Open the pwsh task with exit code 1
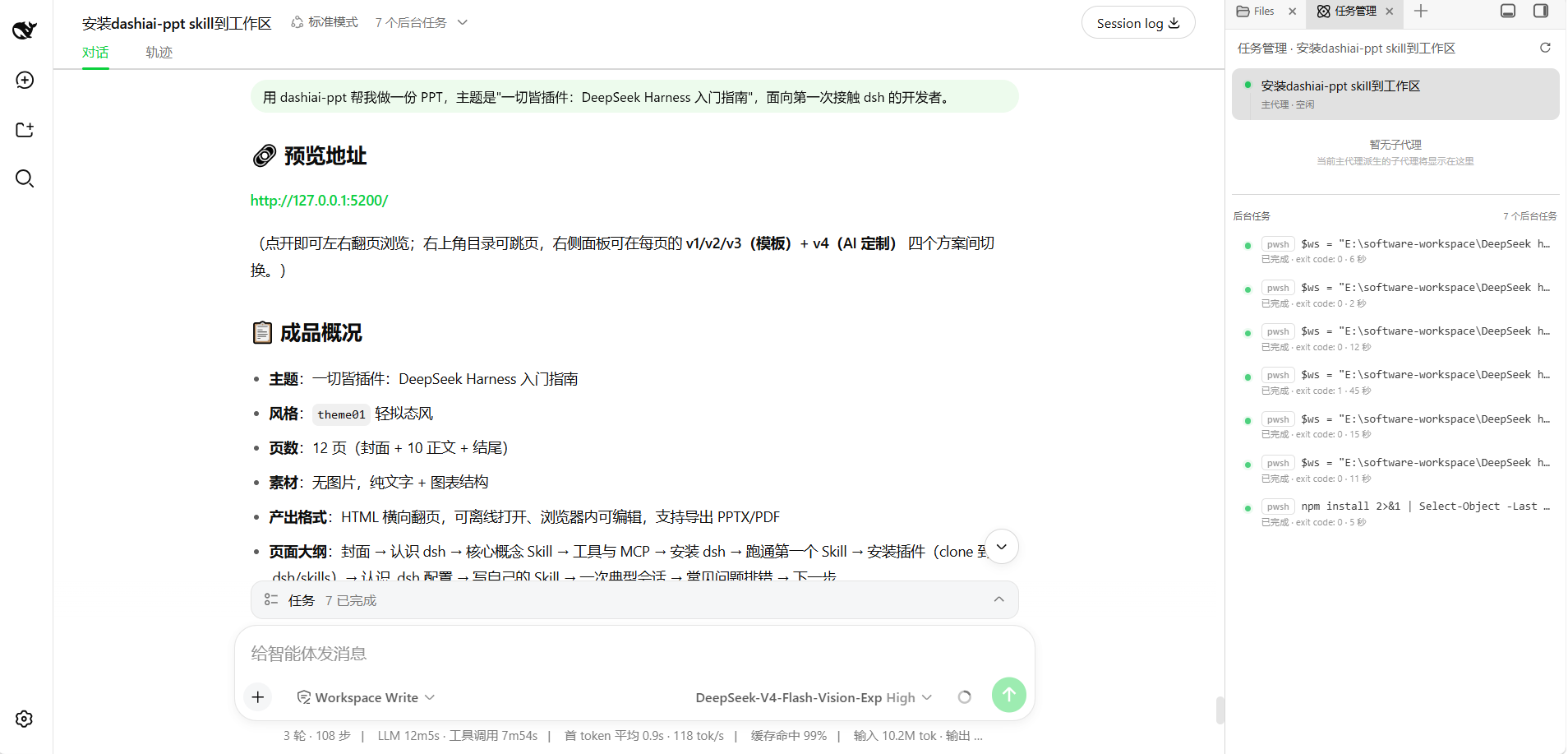The height and width of the screenshot is (754, 1568). [x=1395, y=382]
